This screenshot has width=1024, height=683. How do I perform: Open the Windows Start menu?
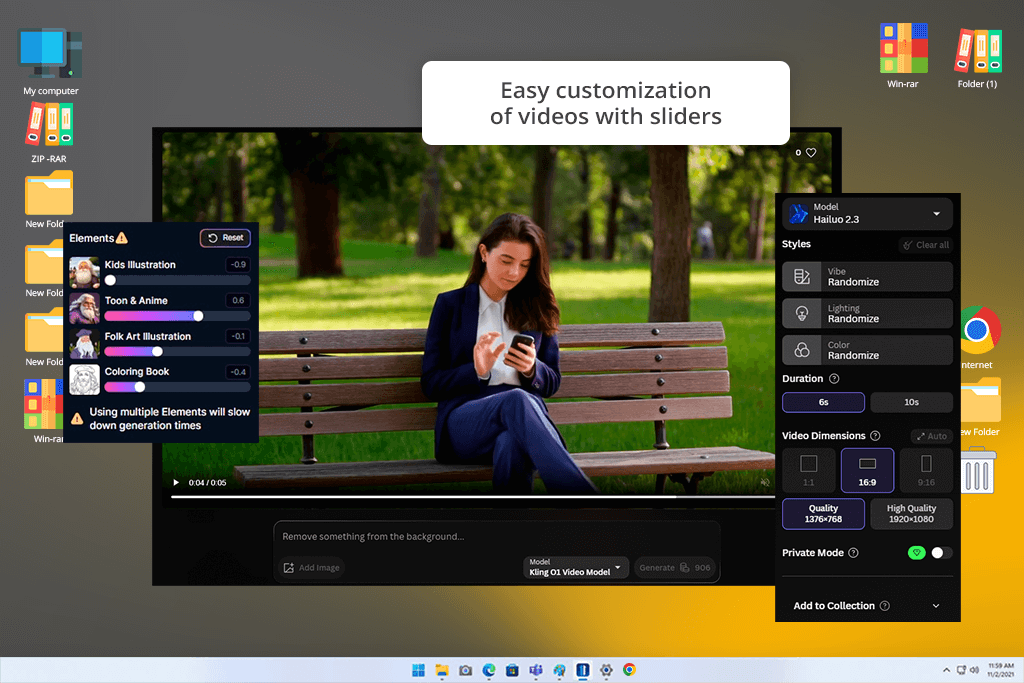(x=418, y=670)
